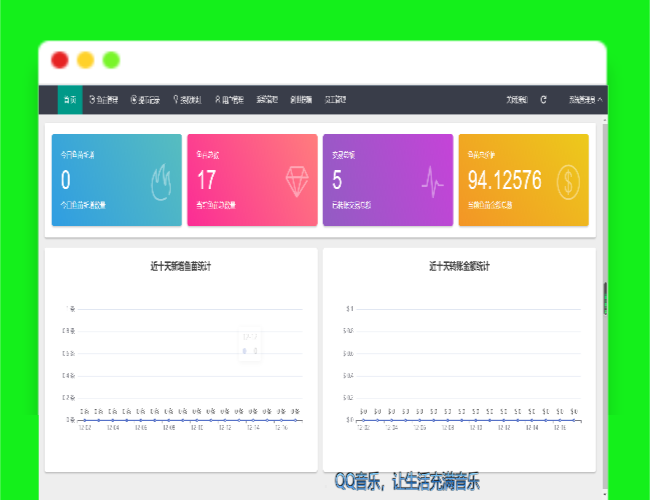The width and height of the screenshot is (650, 500).
Task: Click the dollar coin icon on orange card
Action: (x=568, y=182)
